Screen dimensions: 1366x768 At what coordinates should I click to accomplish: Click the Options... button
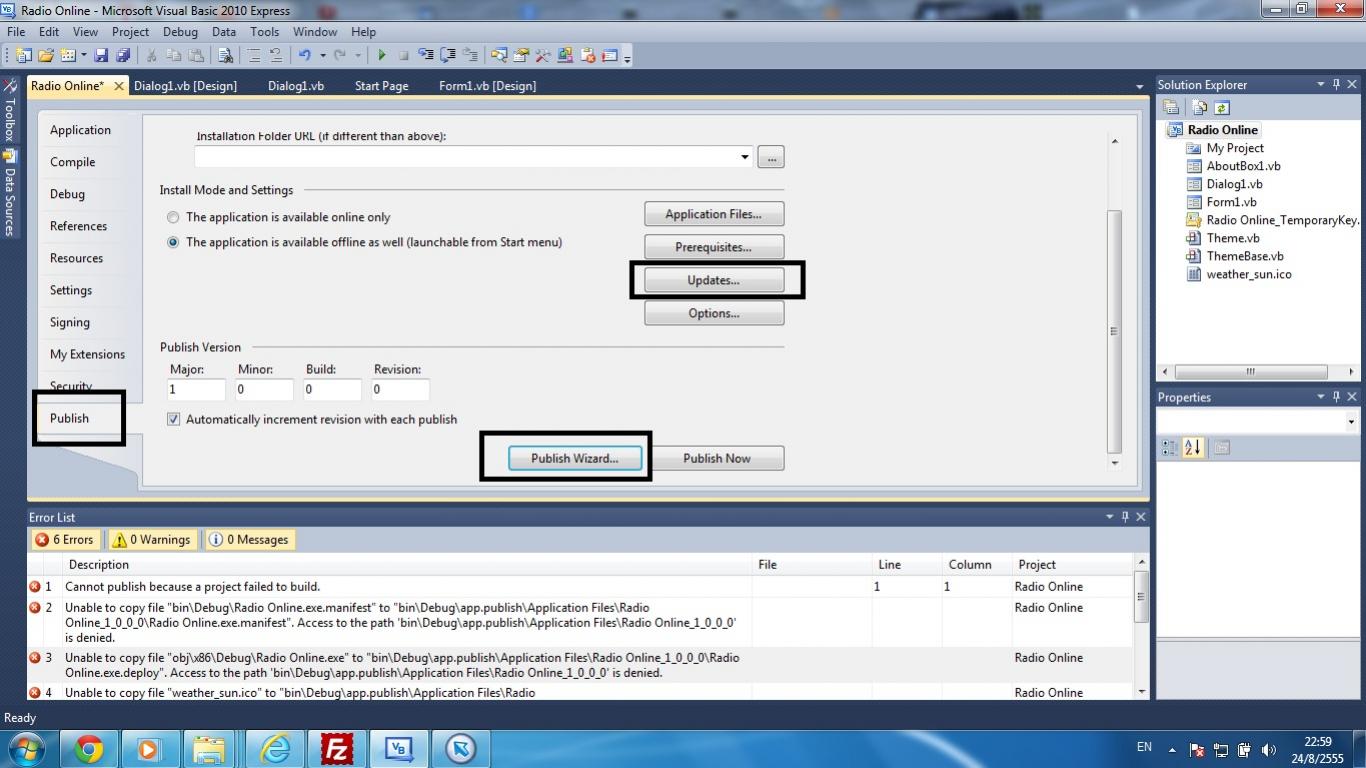tap(713, 313)
